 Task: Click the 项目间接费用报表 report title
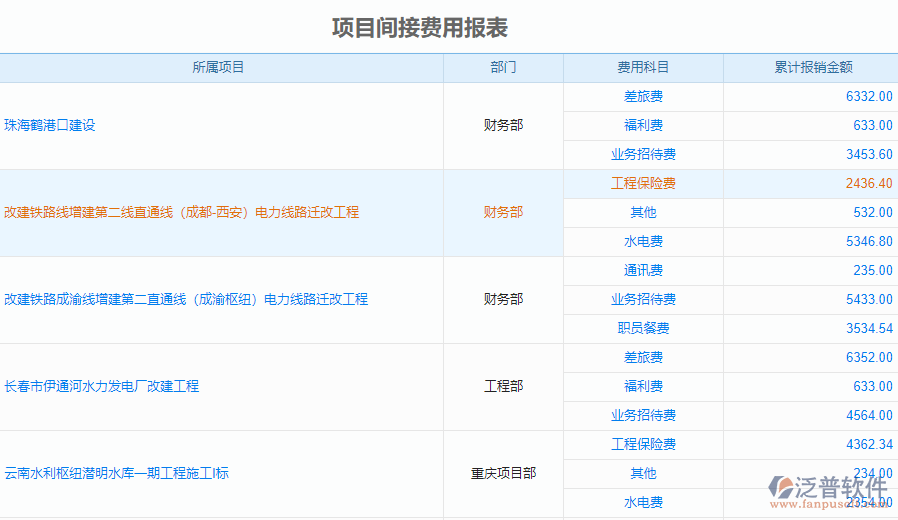tap(420, 27)
